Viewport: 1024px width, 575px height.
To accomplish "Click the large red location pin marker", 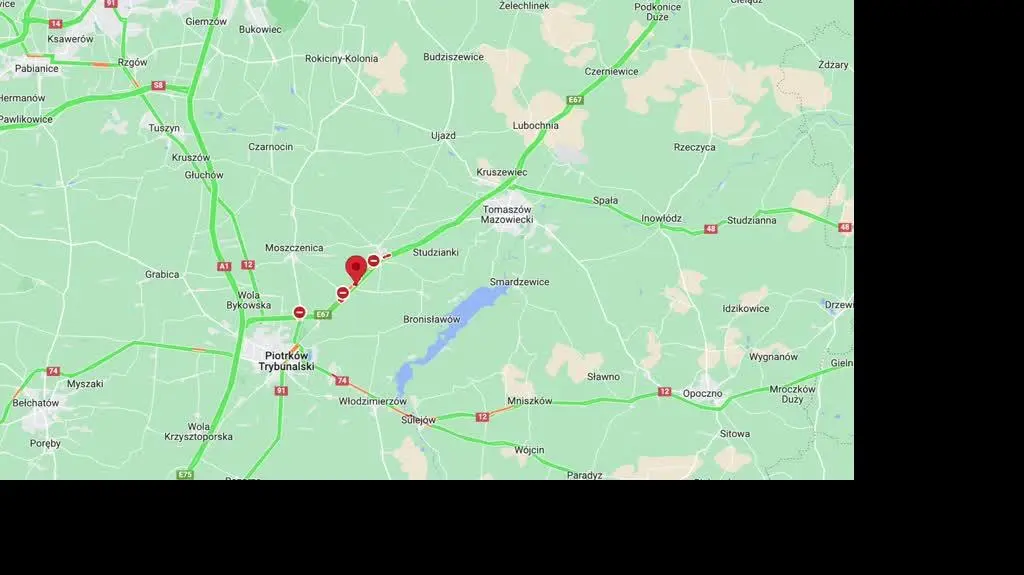I will click(356, 270).
